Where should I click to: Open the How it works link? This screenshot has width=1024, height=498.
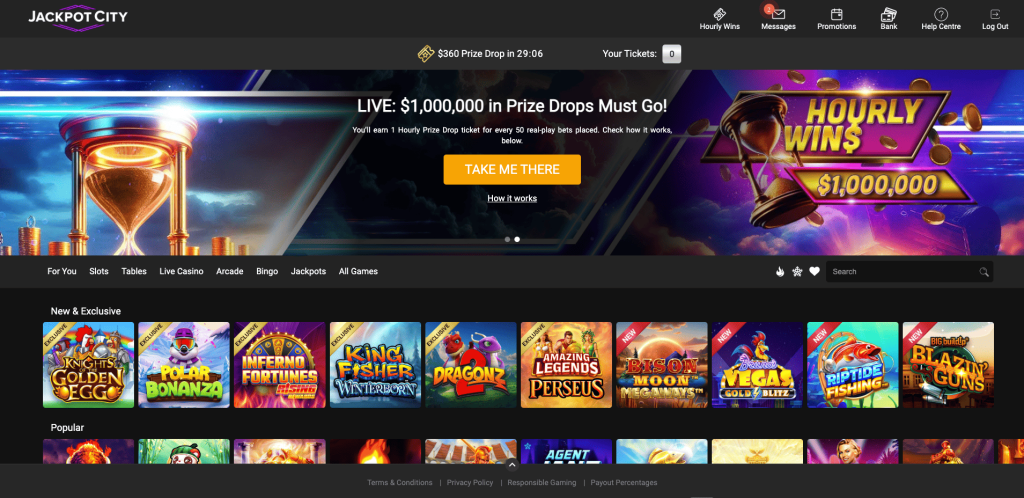coord(512,198)
